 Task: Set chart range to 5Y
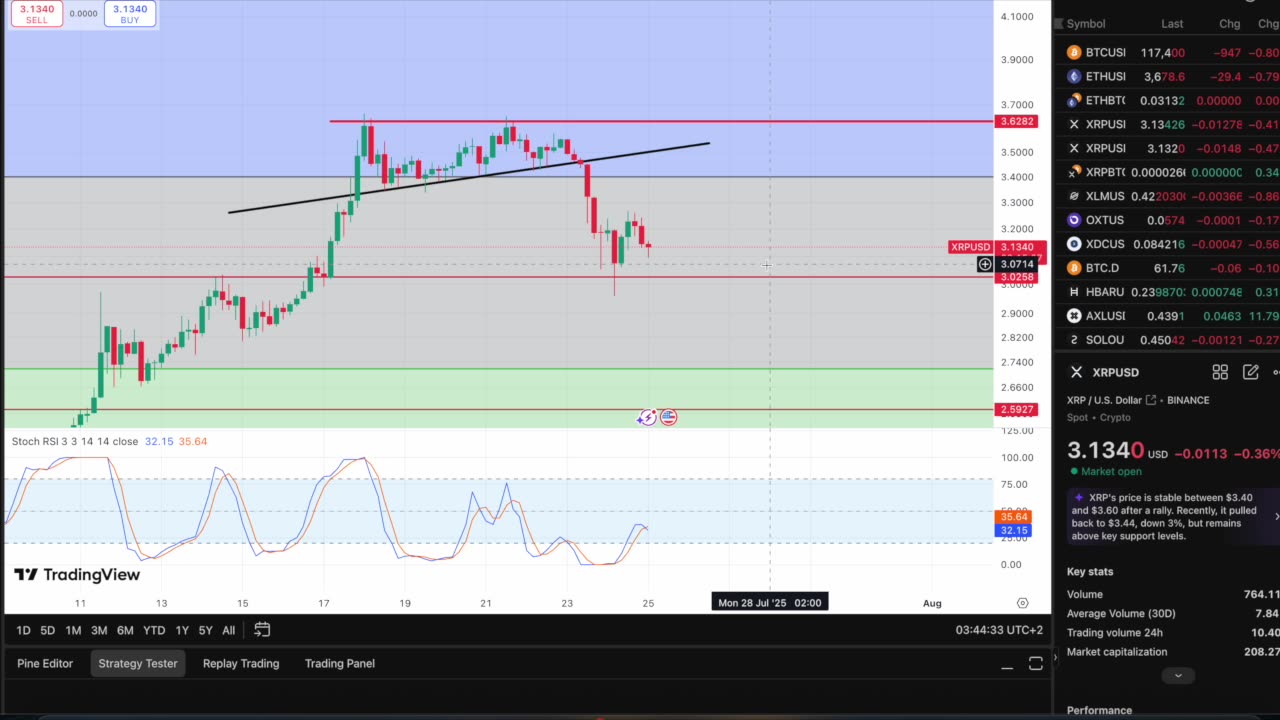(205, 630)
